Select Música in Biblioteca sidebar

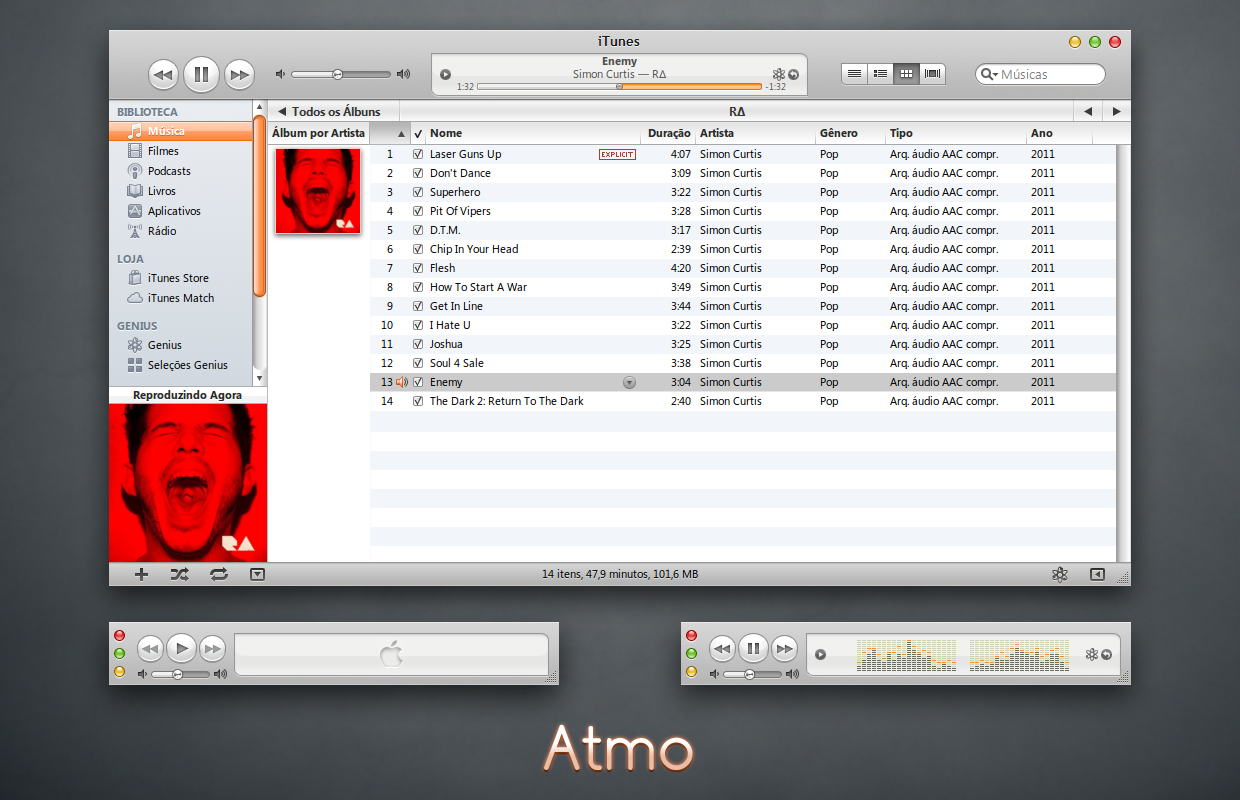180,131
